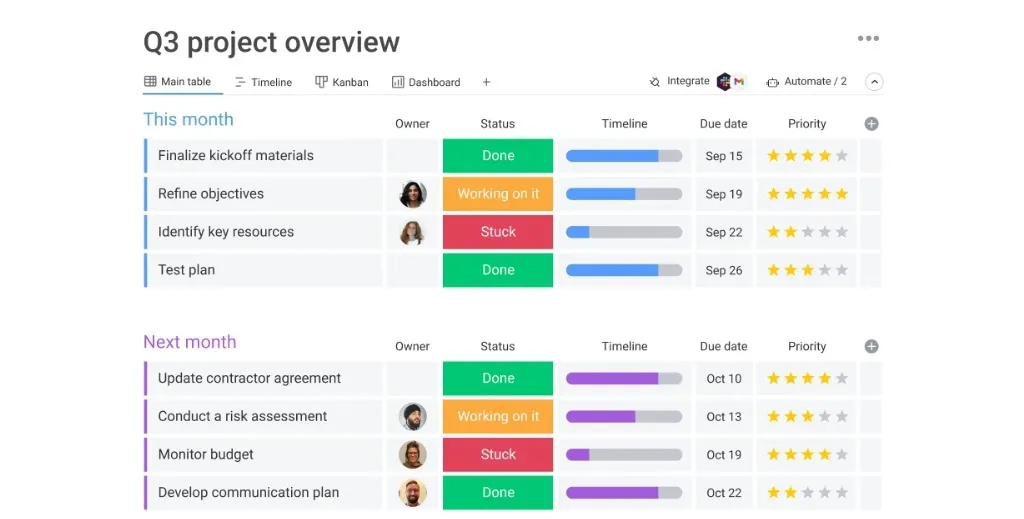1024x519 pixels.
Task: Click the Slack integration icon
Action: tap(724, 82)
